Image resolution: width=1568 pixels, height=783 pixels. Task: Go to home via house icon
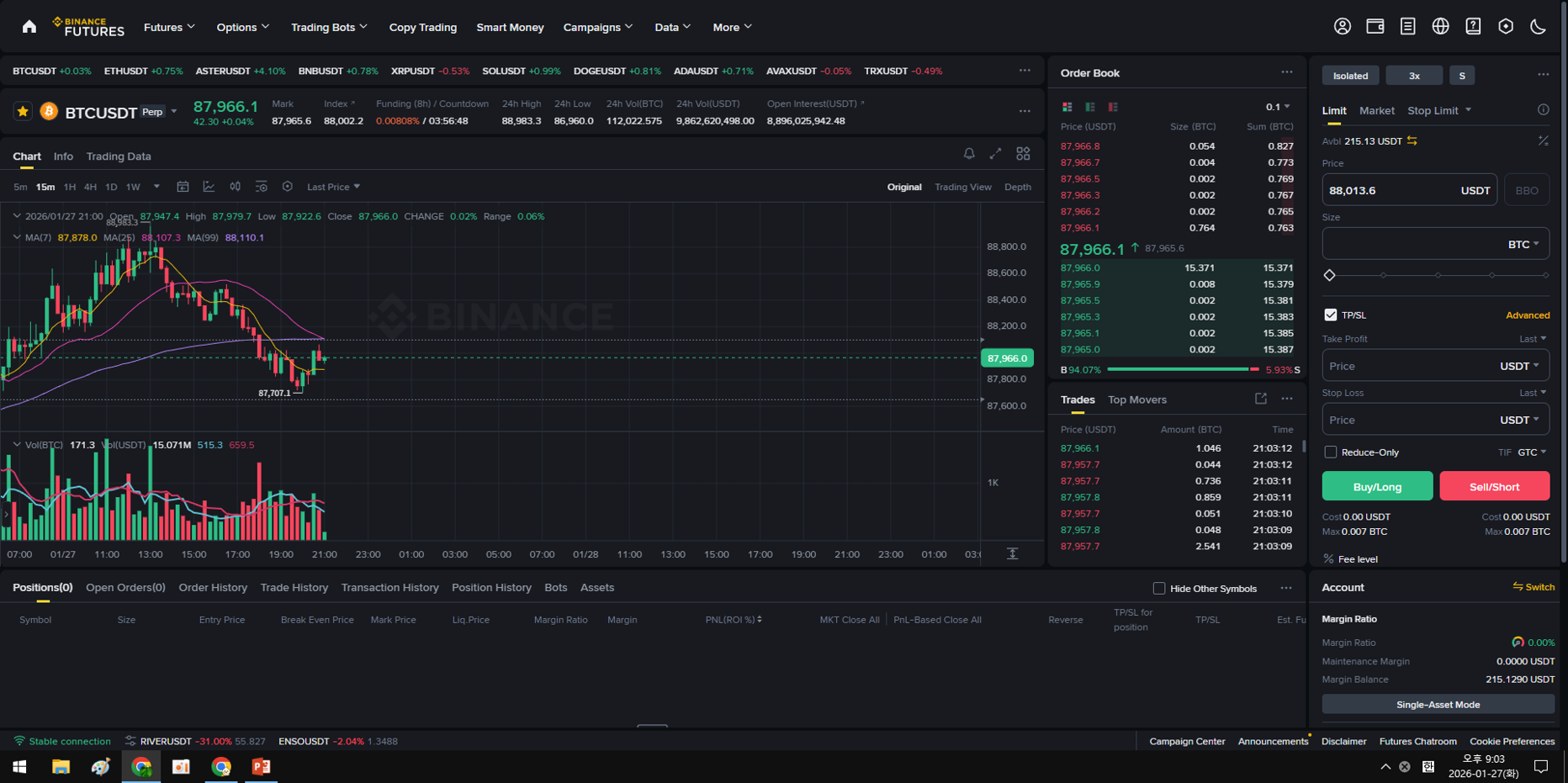29,27
